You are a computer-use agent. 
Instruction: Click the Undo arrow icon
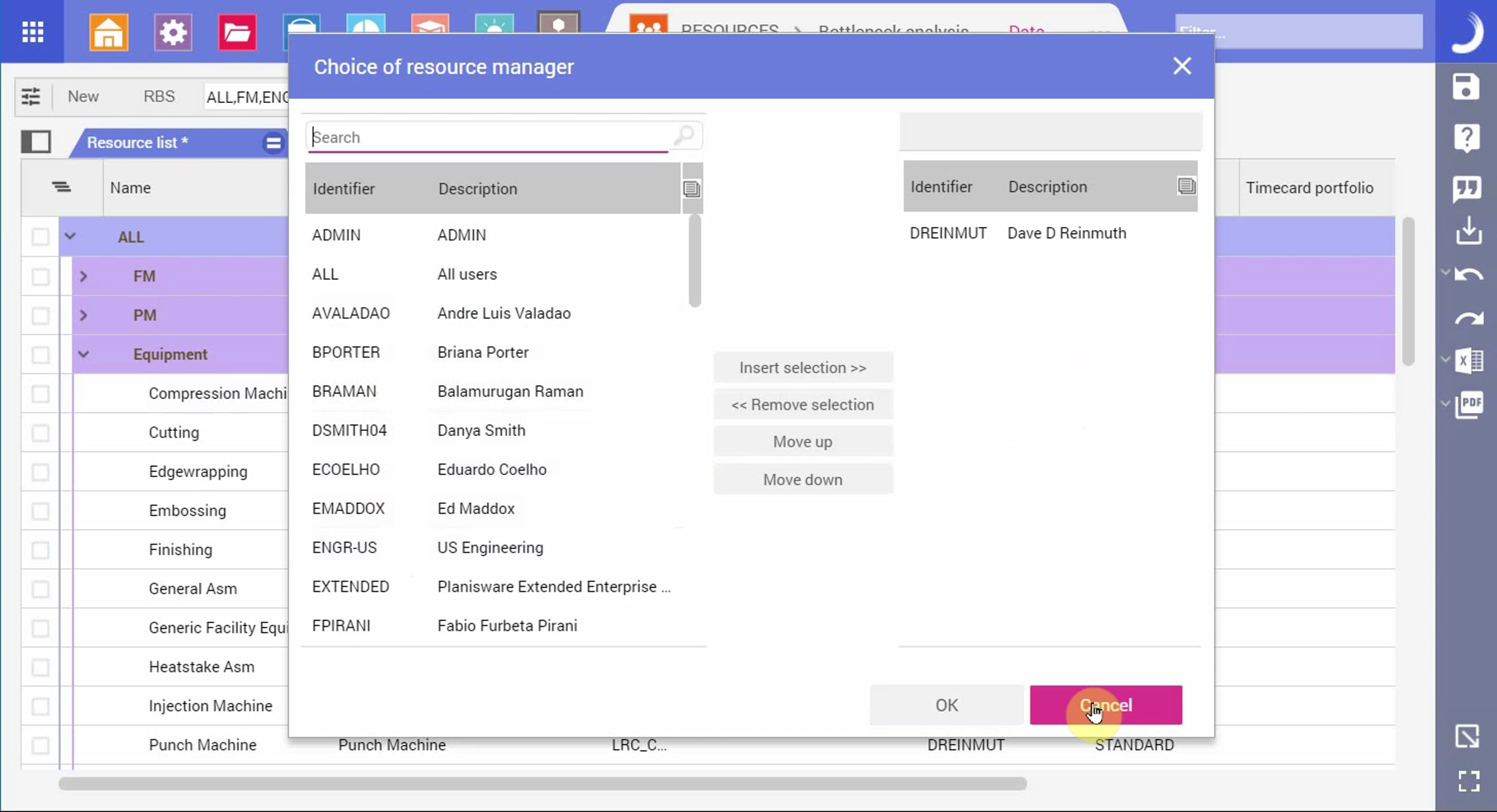(1469, 274)
